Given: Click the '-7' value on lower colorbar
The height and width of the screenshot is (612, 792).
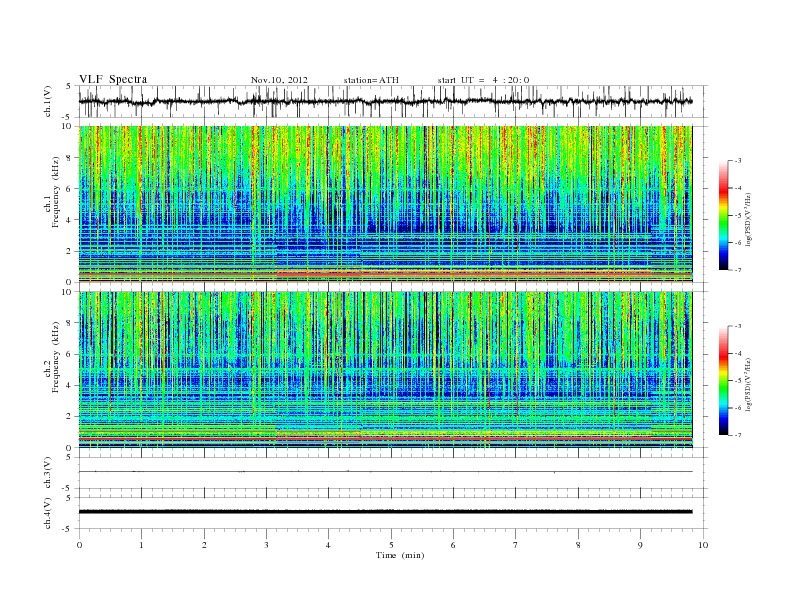Looking at the screenshot, I should tap(737, 435).
